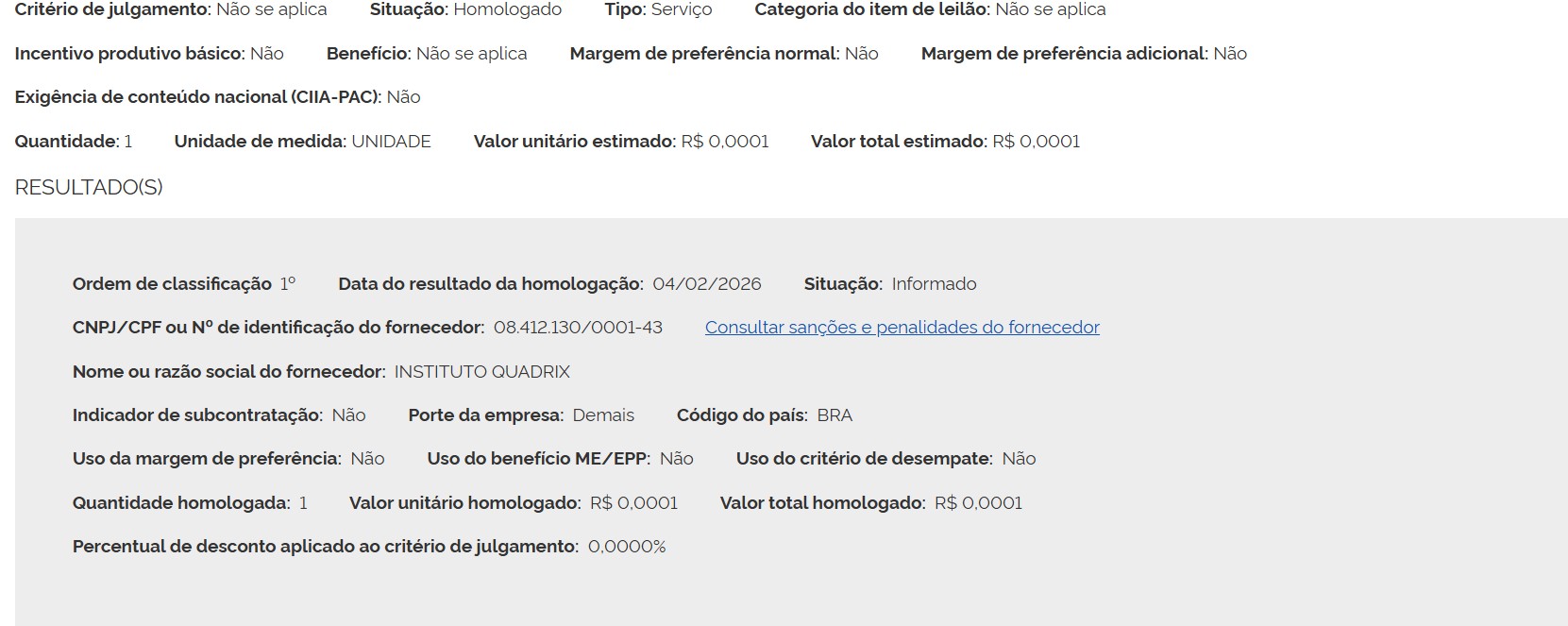Click the Valor unitário estimado amount
Image resolution: width=1568 pixels, height=626 pixels.
click(724, 142)
